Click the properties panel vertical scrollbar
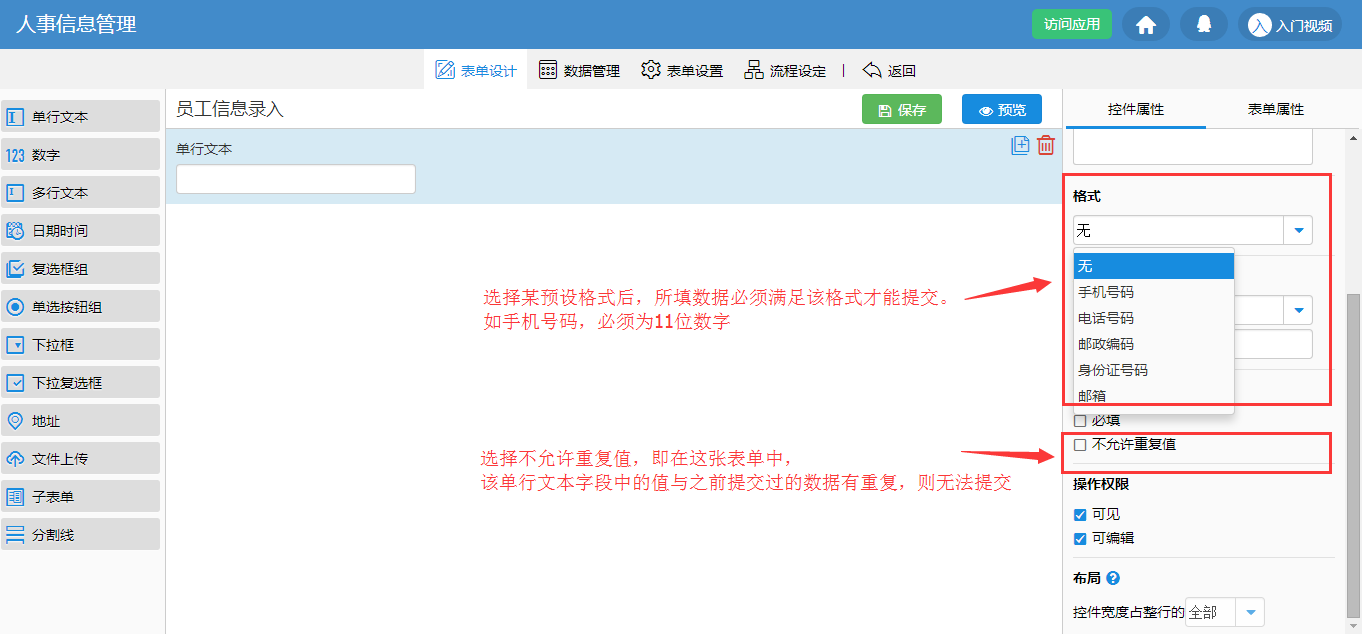 [x=1354, y=456]
